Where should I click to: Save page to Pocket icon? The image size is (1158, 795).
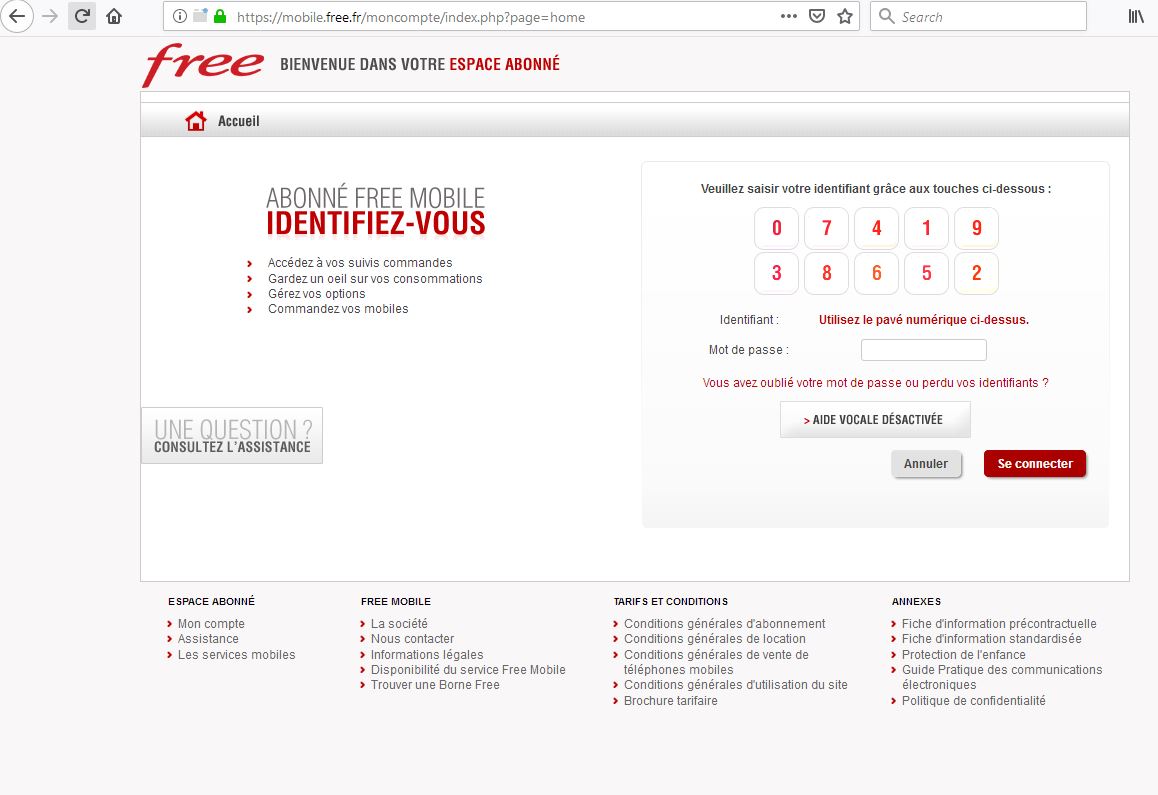(817, 16)
